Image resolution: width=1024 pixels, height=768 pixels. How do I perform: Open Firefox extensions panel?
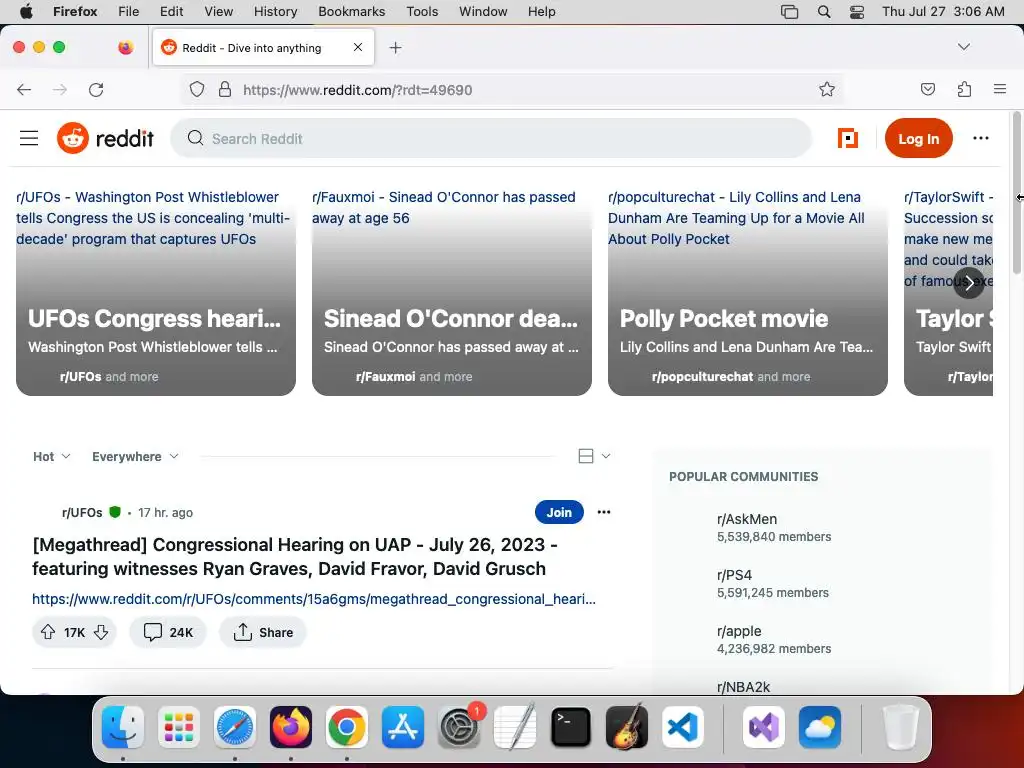tap(964, 89)
